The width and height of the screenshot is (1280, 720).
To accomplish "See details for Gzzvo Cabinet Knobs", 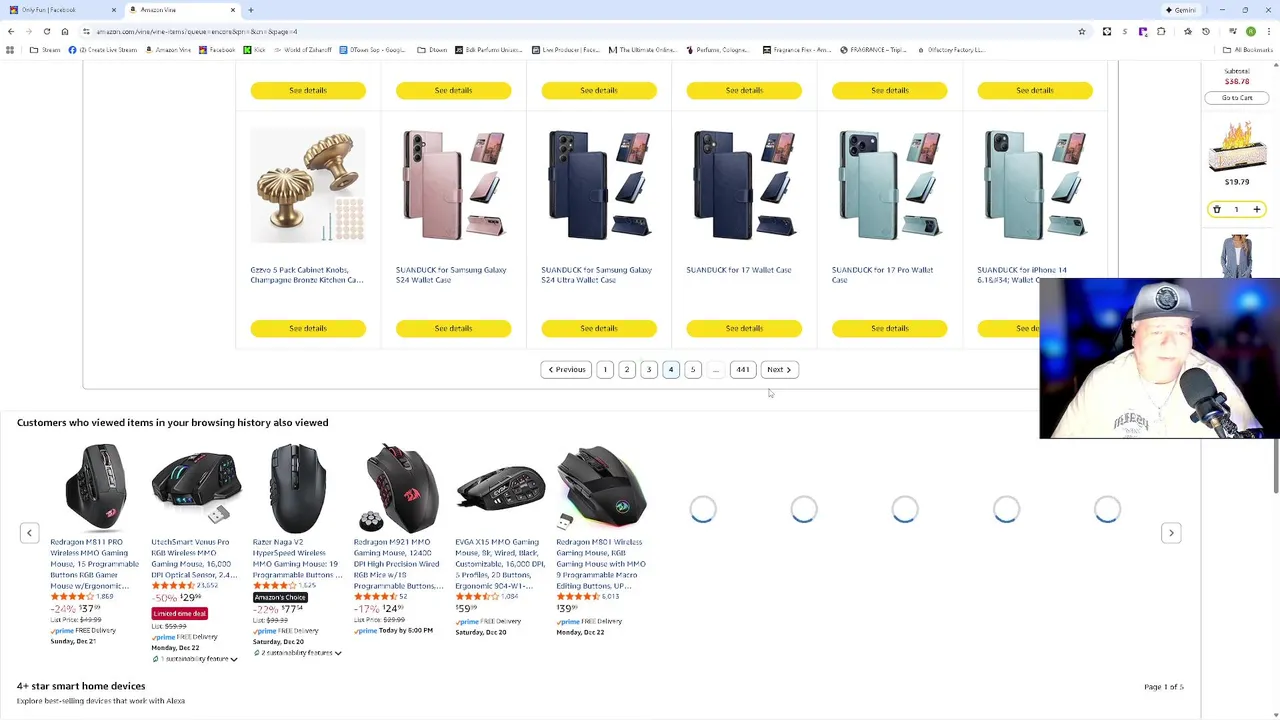I will pyautogui.click(x=308, y=328).
